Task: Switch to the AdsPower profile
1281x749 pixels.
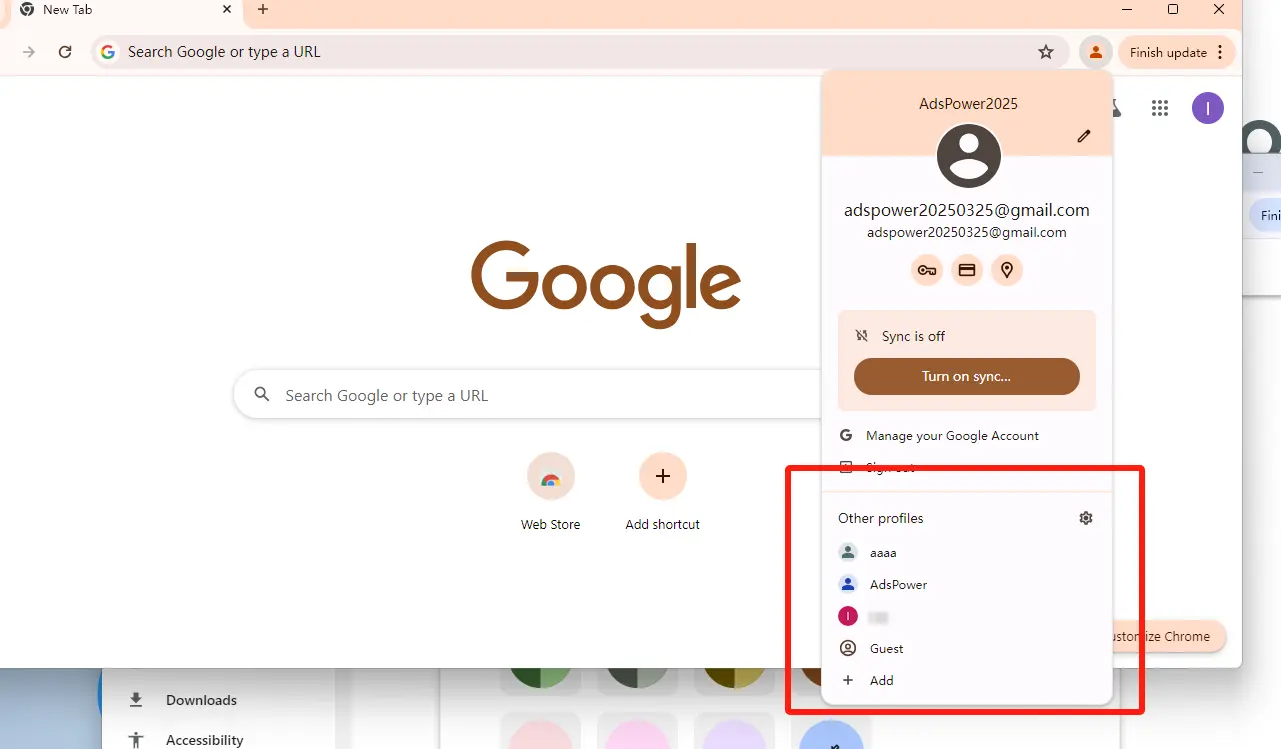Action: [967, 584]
